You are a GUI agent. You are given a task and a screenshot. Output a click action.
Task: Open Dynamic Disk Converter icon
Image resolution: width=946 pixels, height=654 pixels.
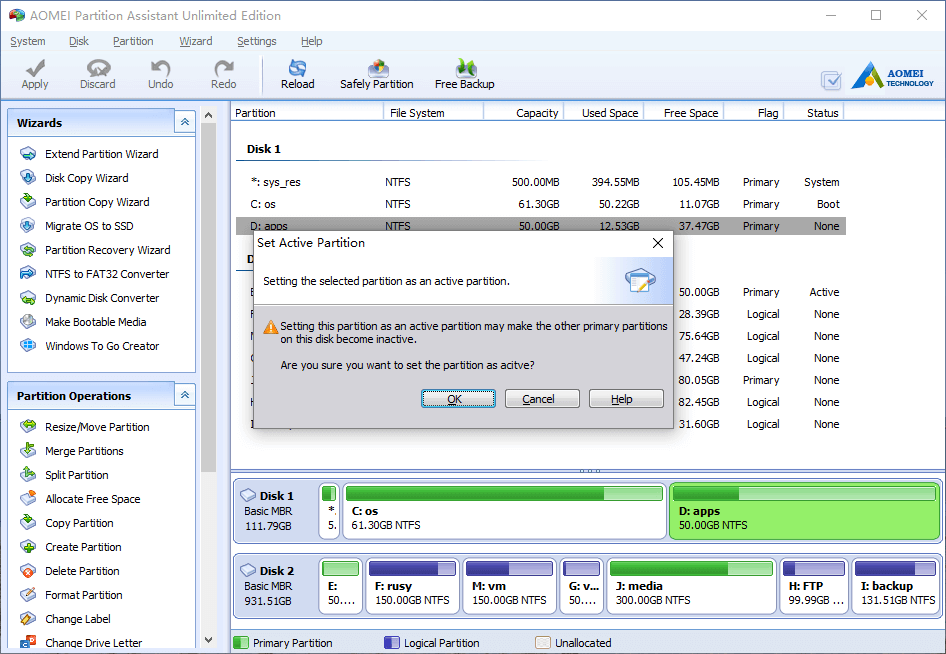click(28, 298)
